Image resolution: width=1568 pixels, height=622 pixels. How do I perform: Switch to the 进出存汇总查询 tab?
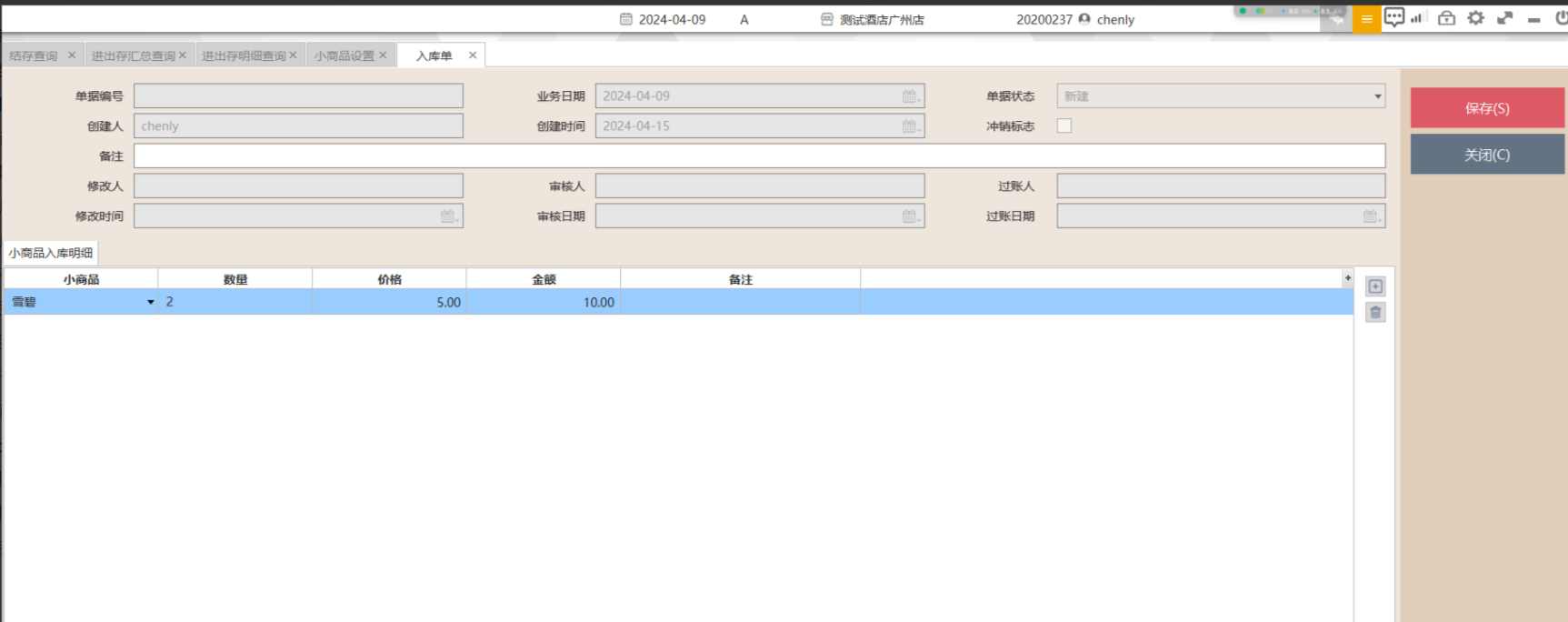pyautogui.click(x=133, y=55)
